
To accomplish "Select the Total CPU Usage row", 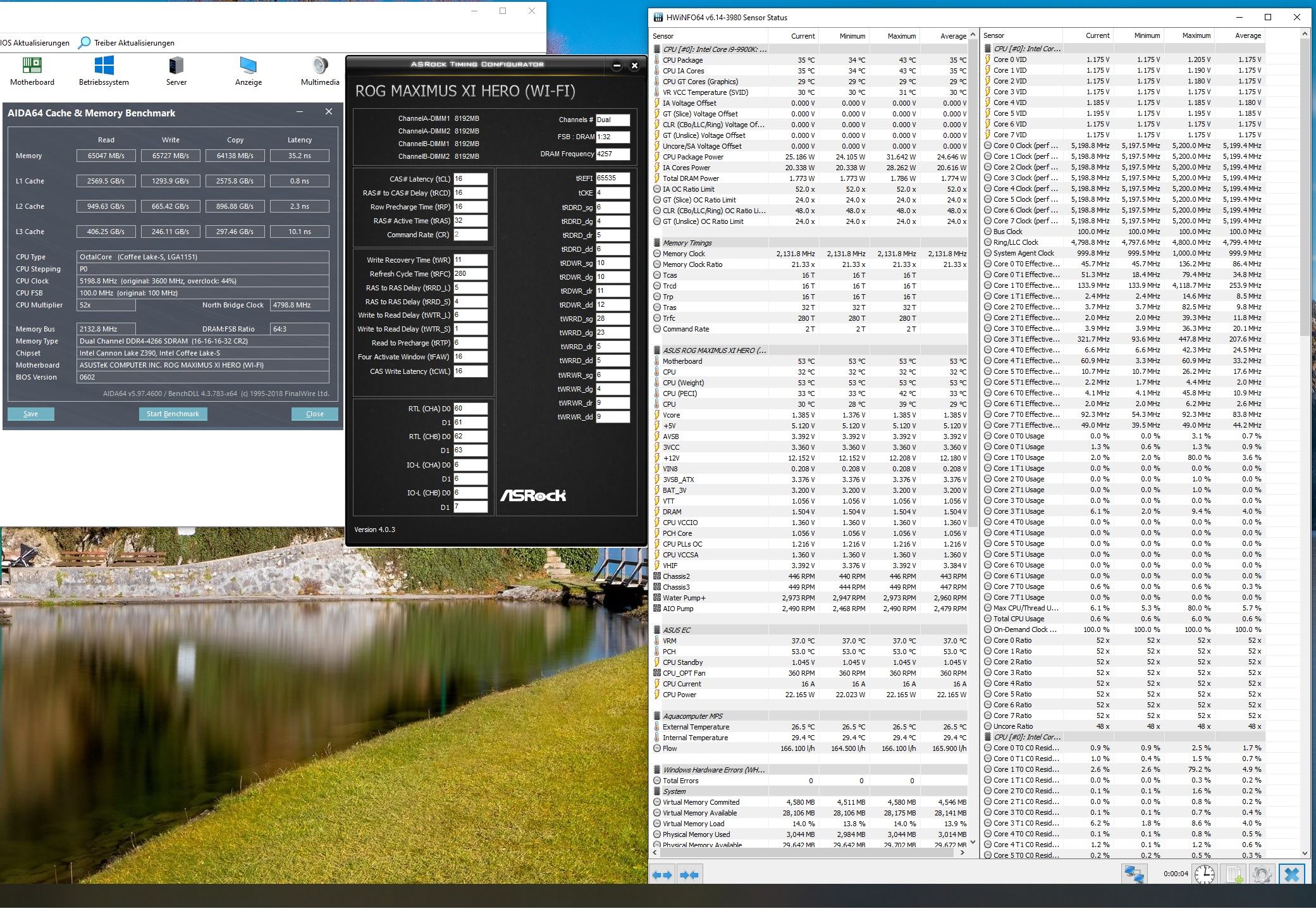I will (x=1124, y=619).
